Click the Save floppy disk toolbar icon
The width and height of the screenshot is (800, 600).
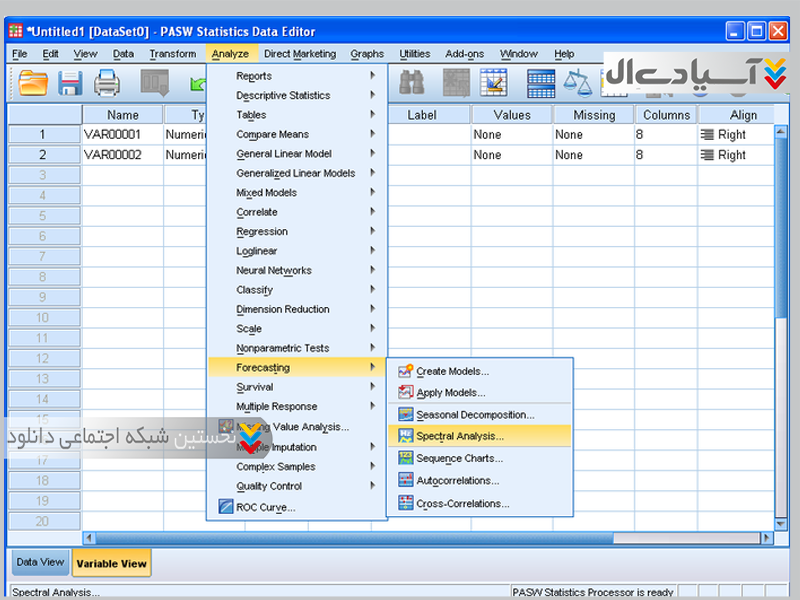(70, 83)
